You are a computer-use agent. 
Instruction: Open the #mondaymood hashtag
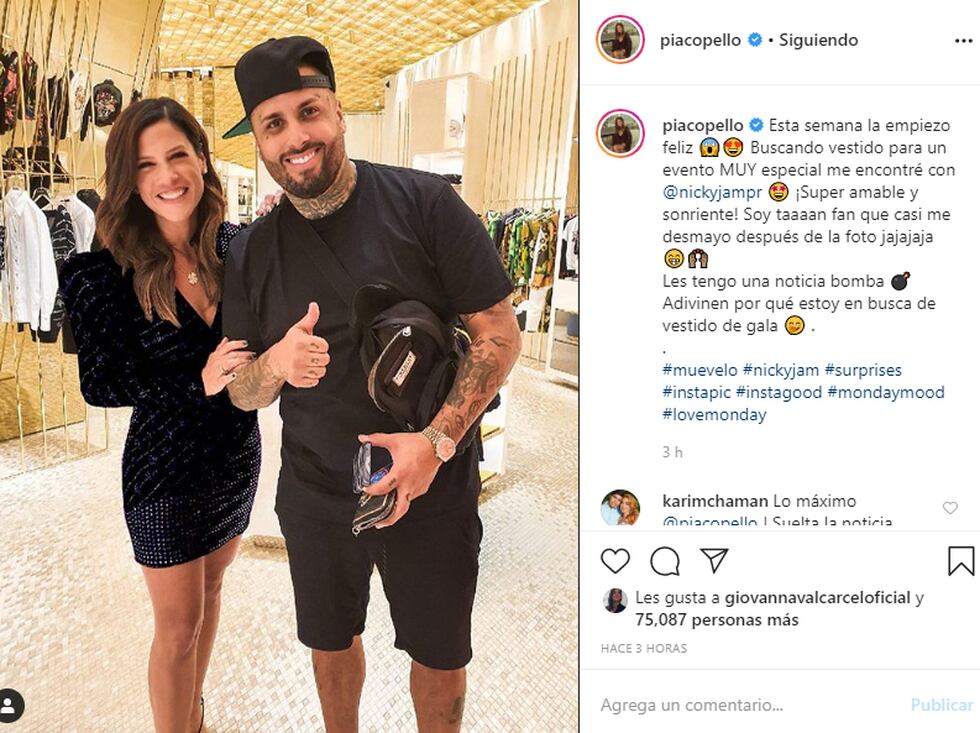tap(886, 392)
